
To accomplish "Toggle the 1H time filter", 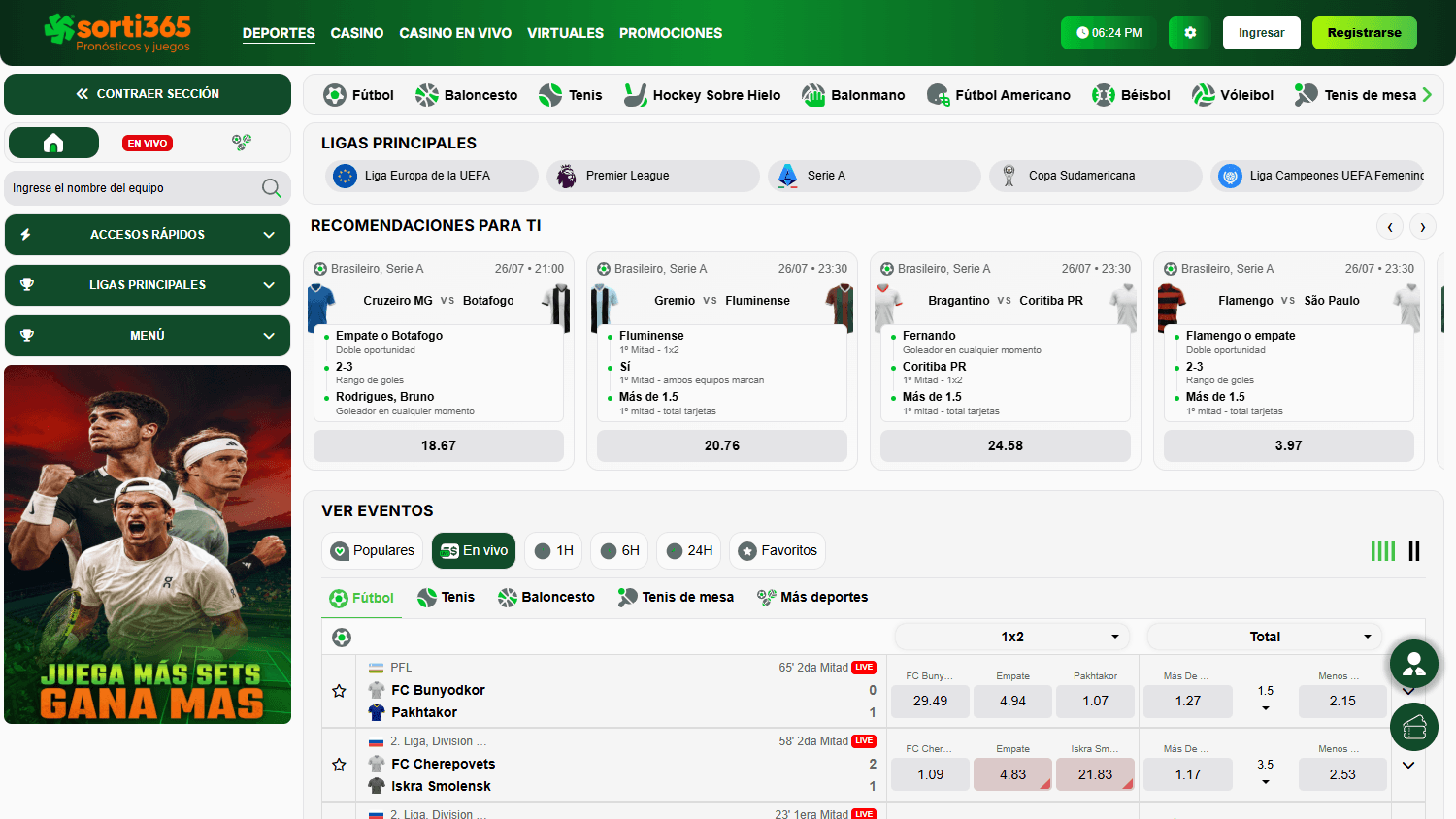I will [x=554, y=550].
